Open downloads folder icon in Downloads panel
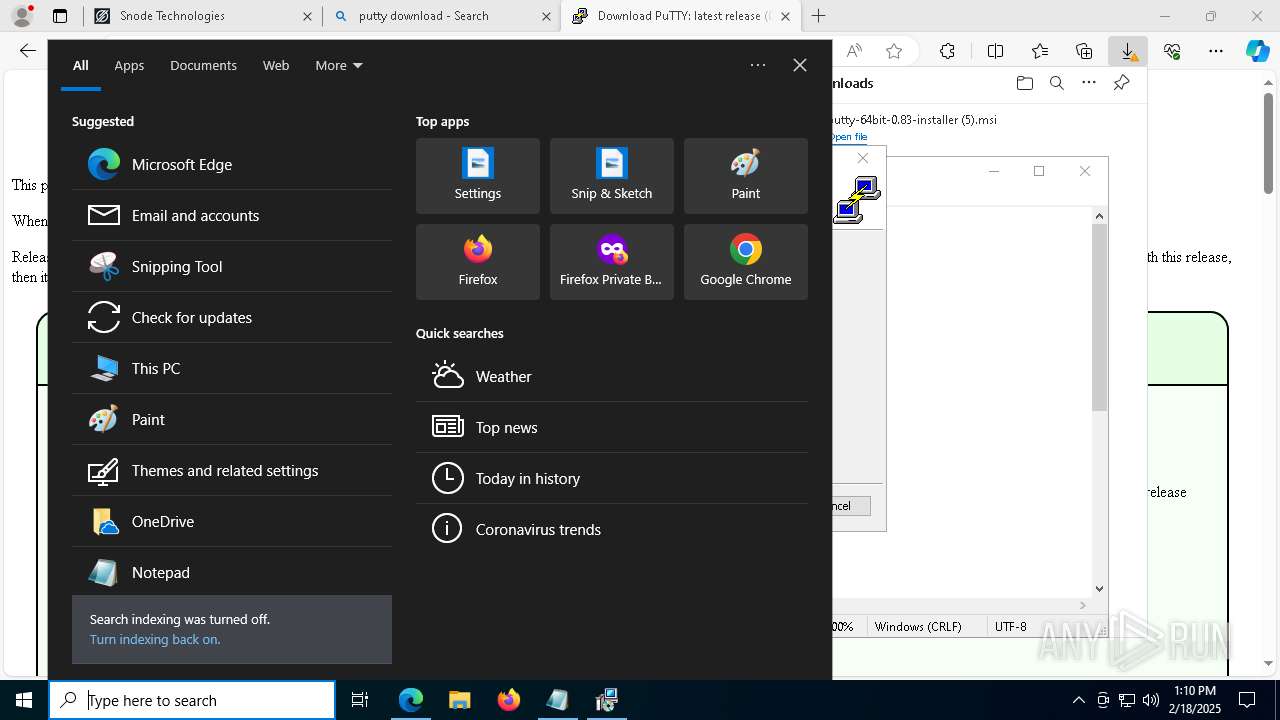This screenshot has height=720, width=1280. pyautogui.click(x=1024, y=83)
